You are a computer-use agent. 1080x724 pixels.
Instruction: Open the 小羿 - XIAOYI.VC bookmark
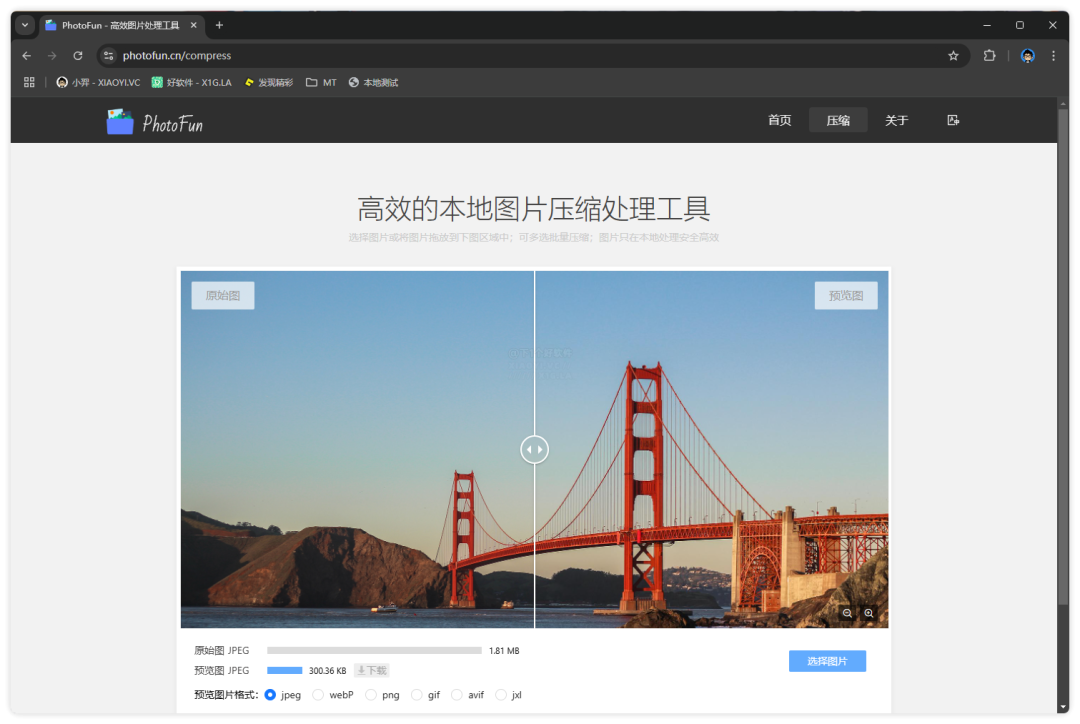click(98, 83)
